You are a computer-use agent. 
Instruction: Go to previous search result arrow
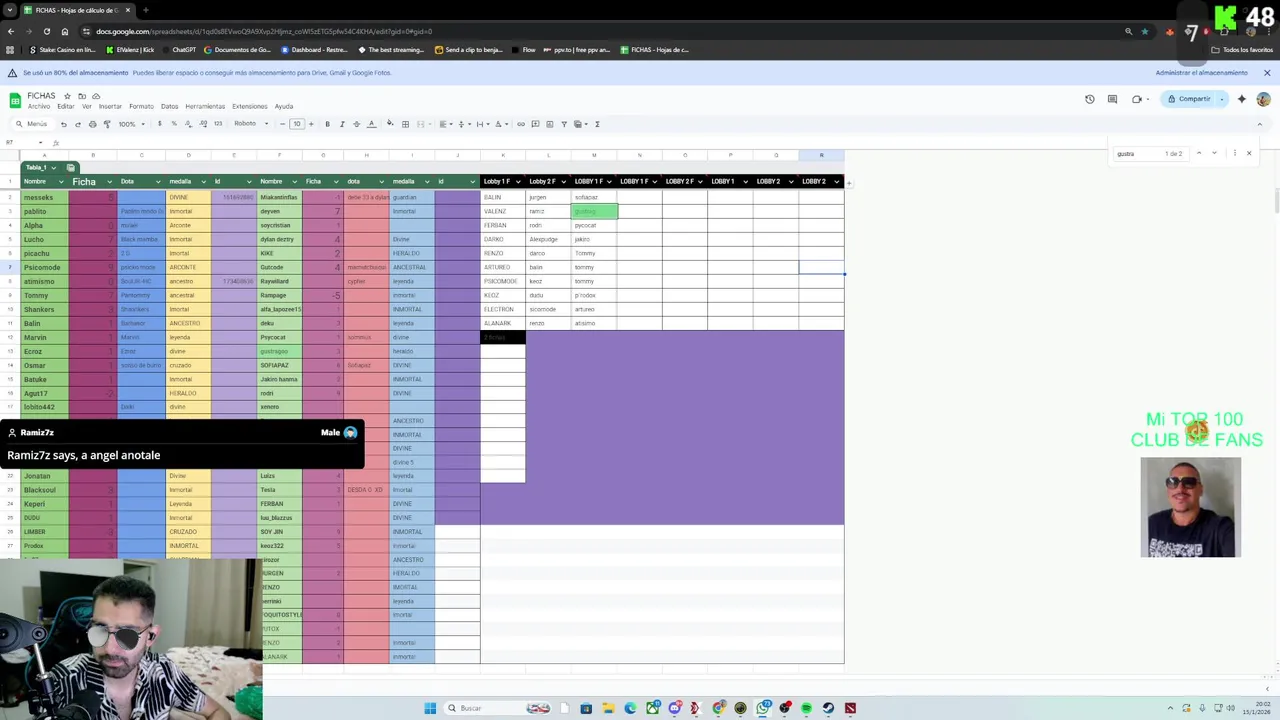point(1199,153)
